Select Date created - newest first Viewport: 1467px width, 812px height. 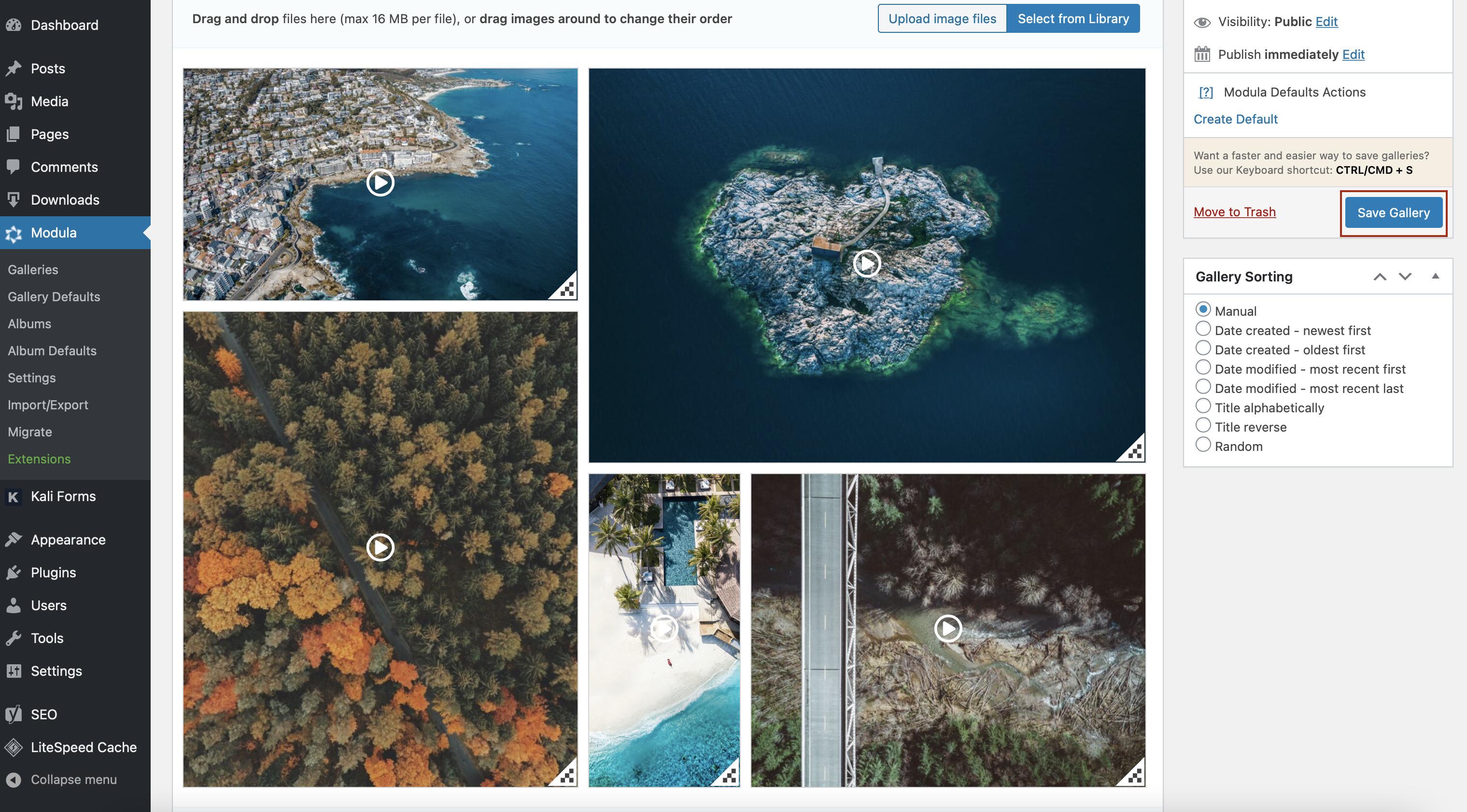pos(1203,329)
